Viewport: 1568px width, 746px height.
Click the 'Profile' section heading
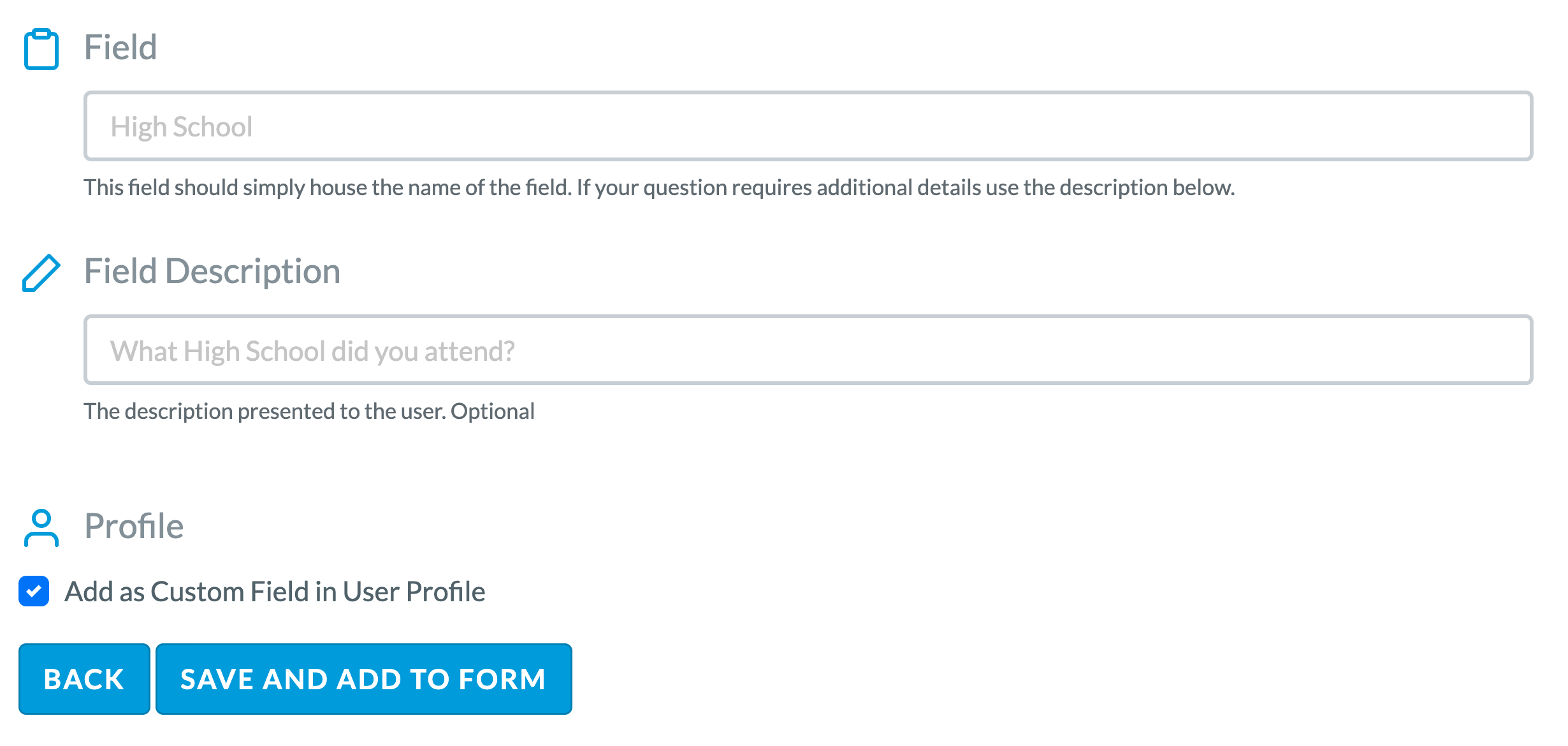[134, 526]
